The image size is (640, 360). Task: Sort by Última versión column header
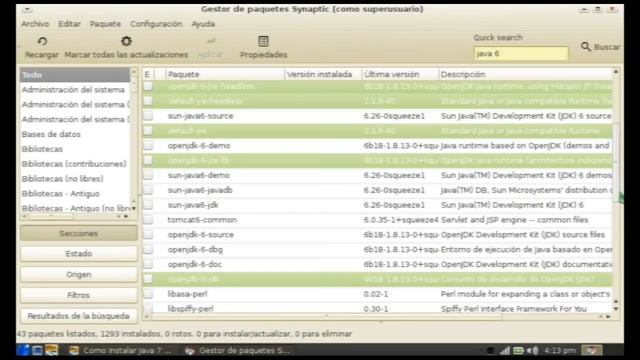pyautogui.click(x=400, y=74)
